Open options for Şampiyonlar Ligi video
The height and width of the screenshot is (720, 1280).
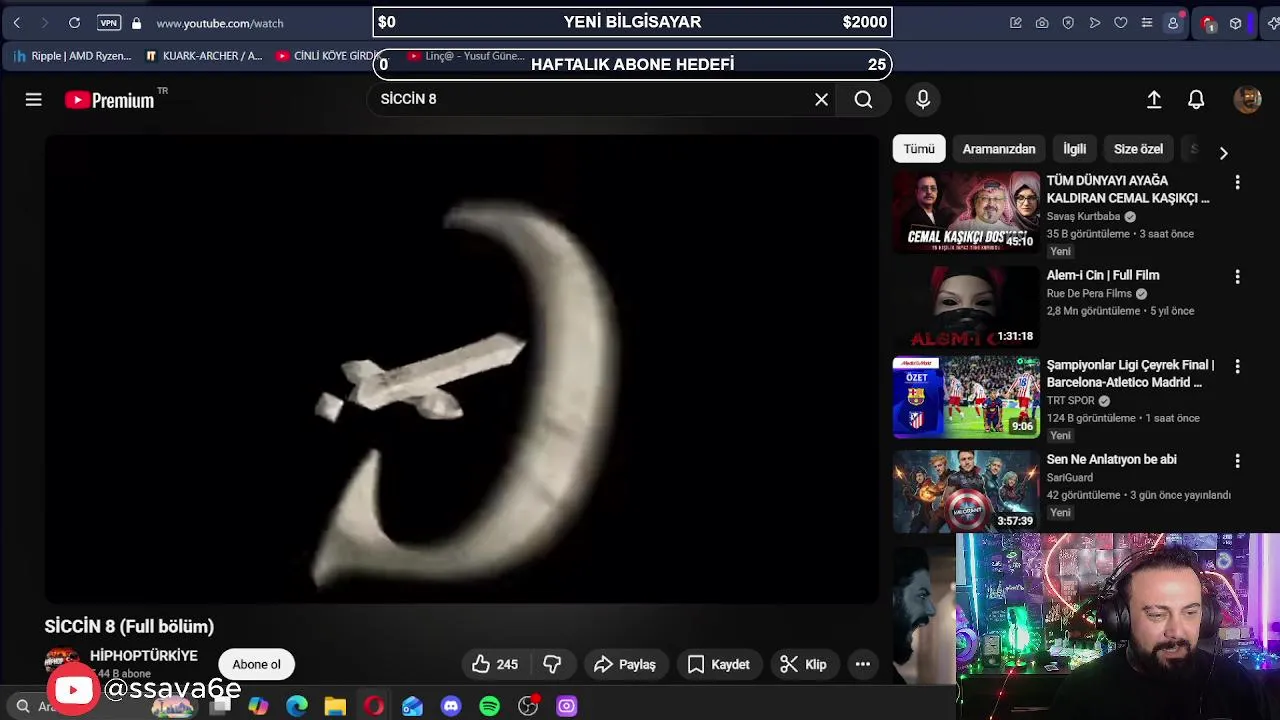pyautogui.click(x=1237, y=367)
